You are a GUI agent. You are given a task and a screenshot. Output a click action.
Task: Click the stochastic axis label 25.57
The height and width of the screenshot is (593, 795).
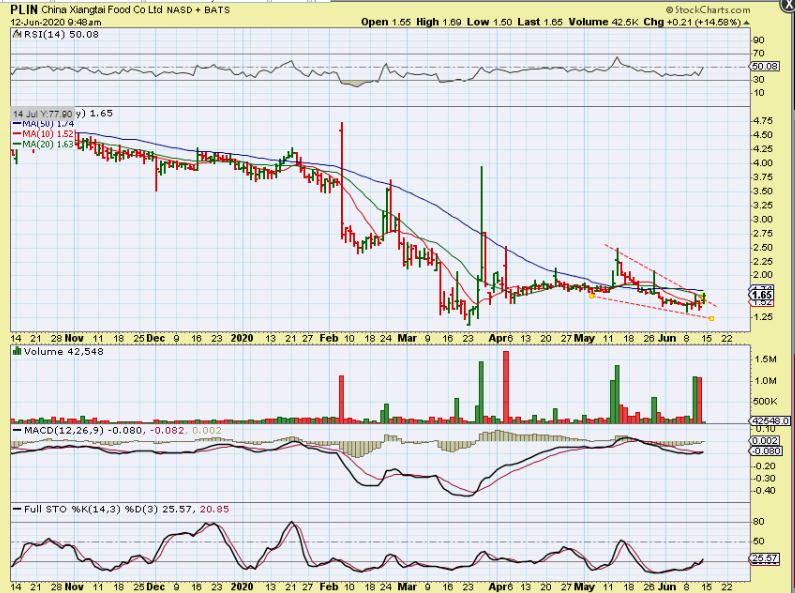click(x=764, y=559)
